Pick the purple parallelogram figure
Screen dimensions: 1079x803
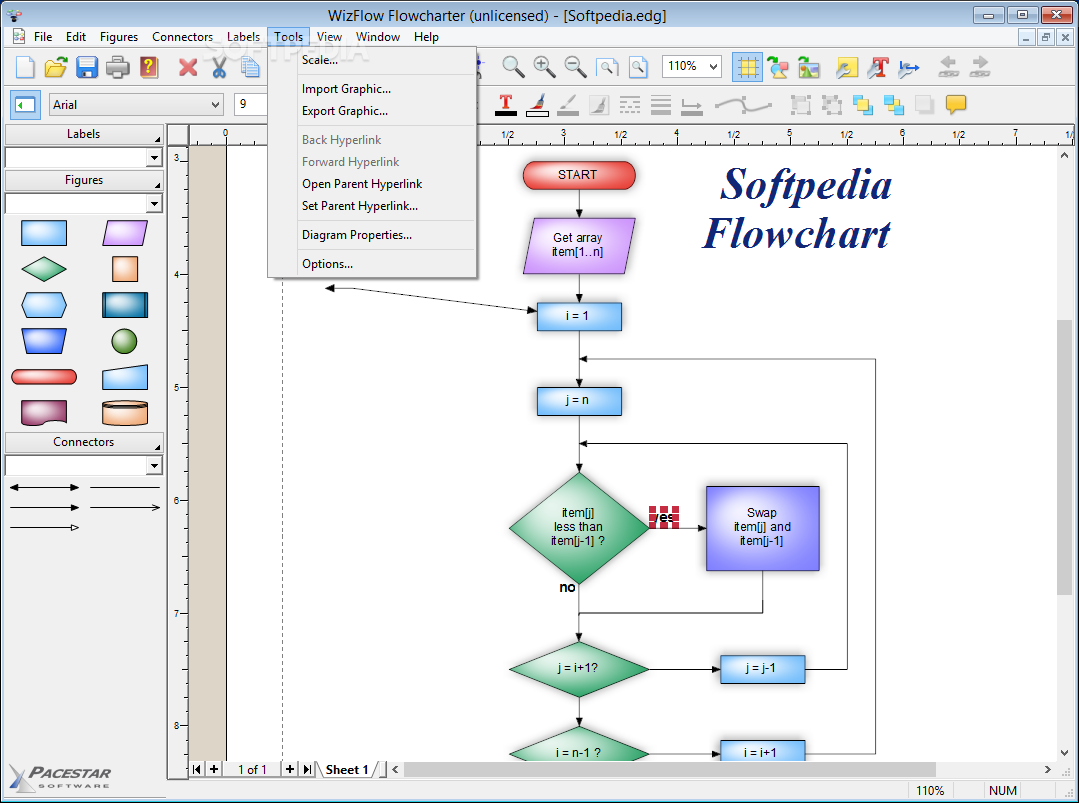pyautogui.click(x=125, y=233)
